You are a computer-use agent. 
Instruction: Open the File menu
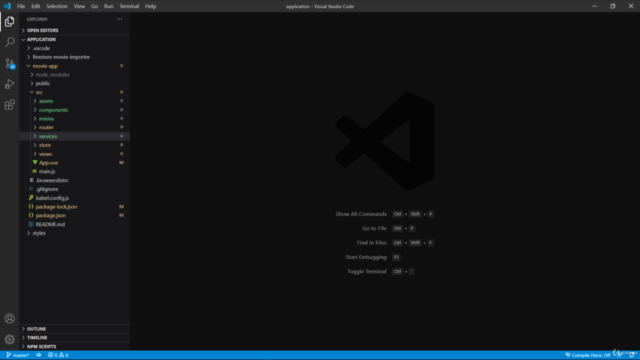coord(21,6)
